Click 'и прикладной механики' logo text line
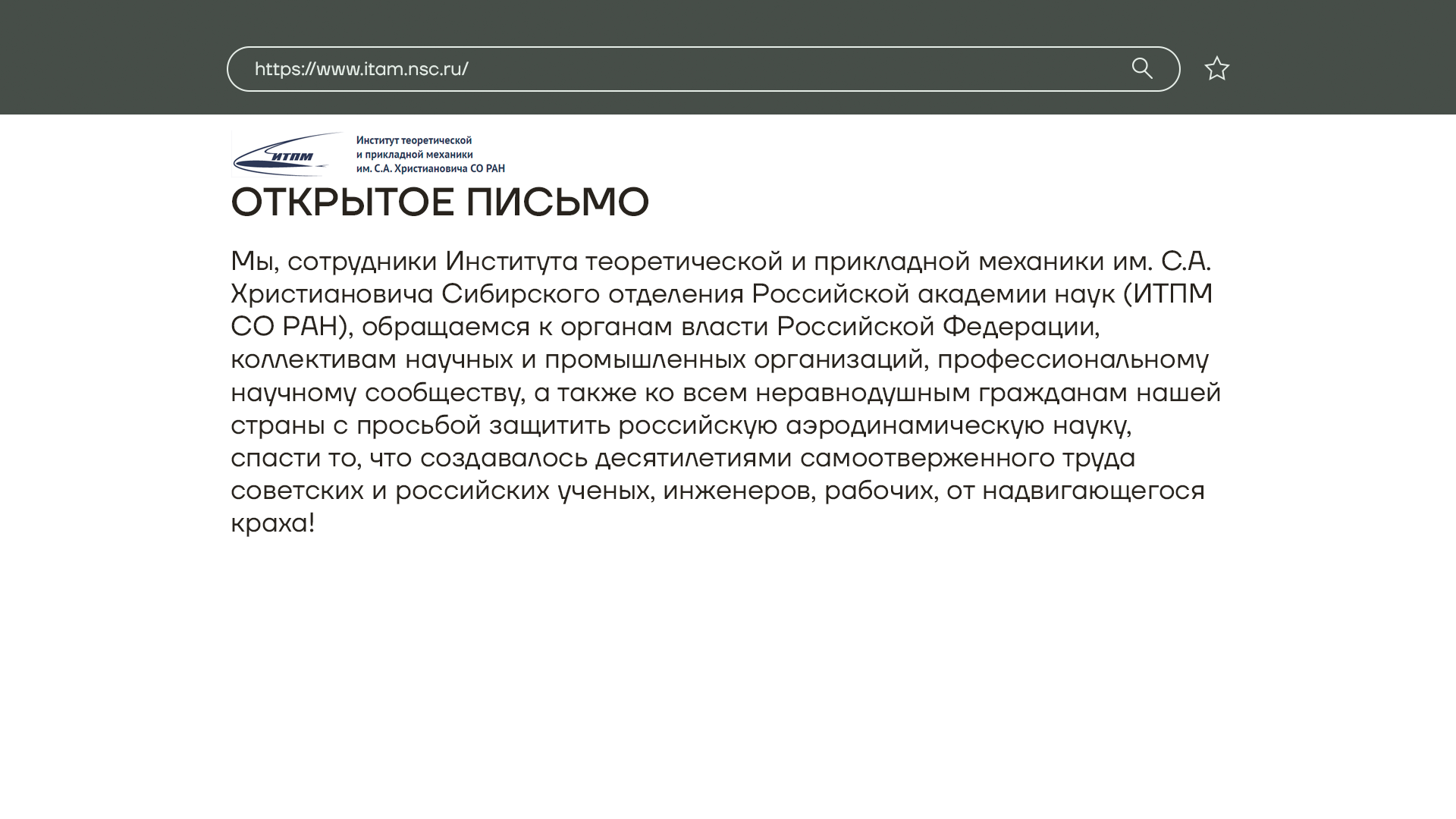Screen dimensions: 1456x819 pyautogui.click(x=414, y=155)
